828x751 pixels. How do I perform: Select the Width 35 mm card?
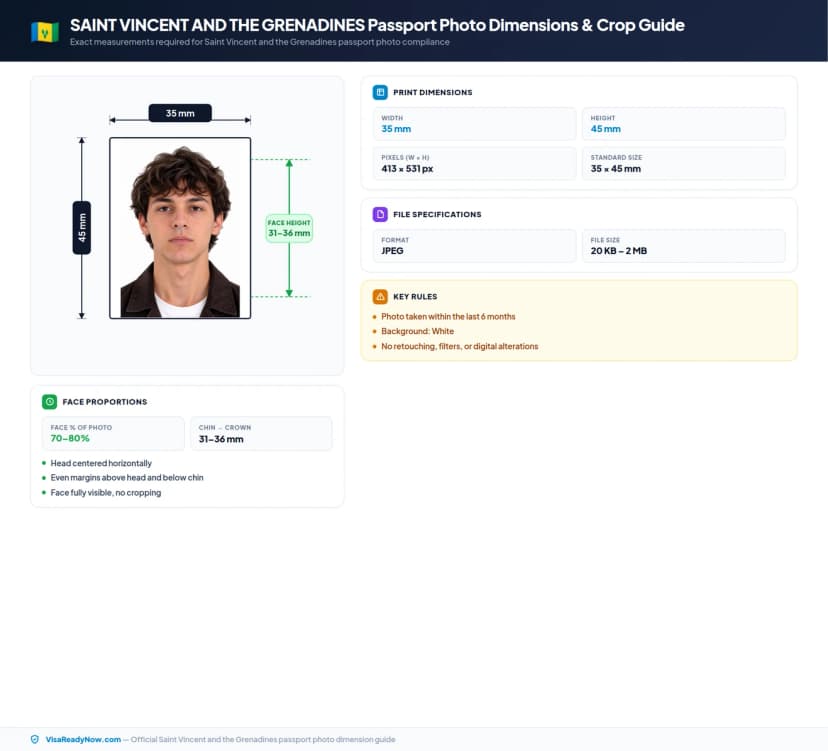pyautogui.click(x=474, y=124)
